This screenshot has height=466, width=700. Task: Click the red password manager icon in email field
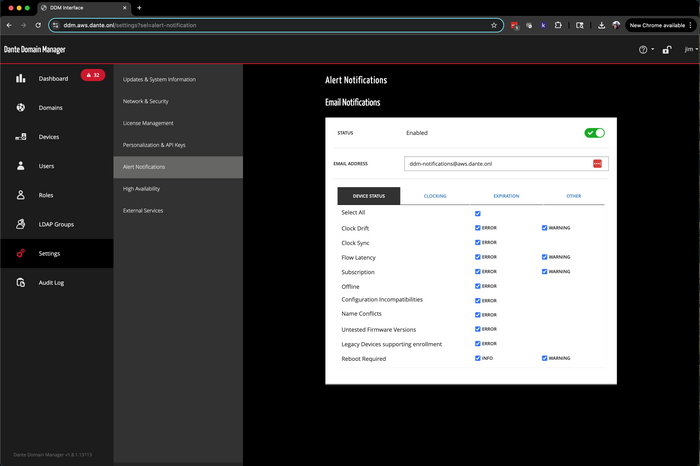point(597,164)
